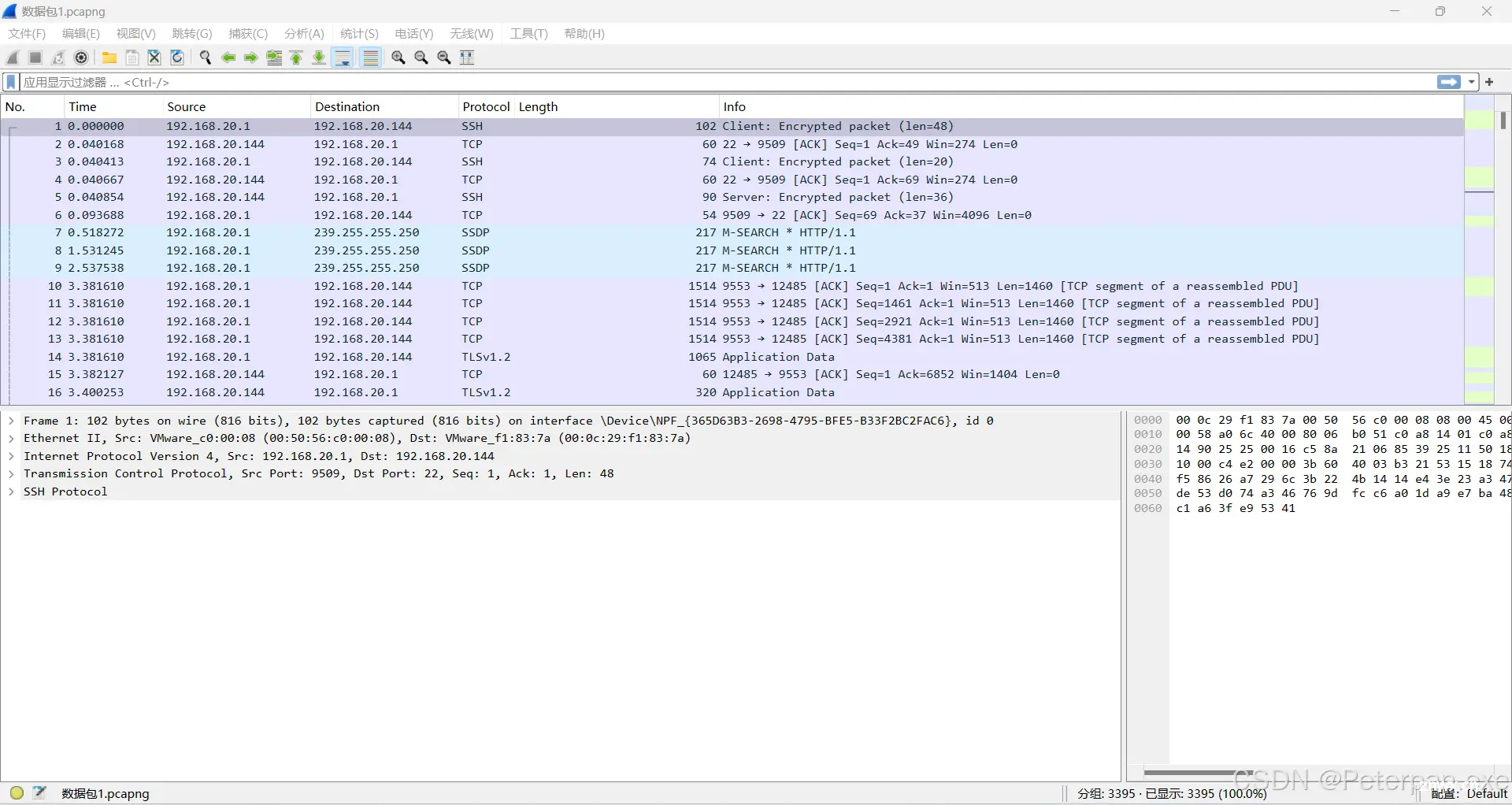
Task: Open the 无线(W) menu
Action: tap(472, 34)
